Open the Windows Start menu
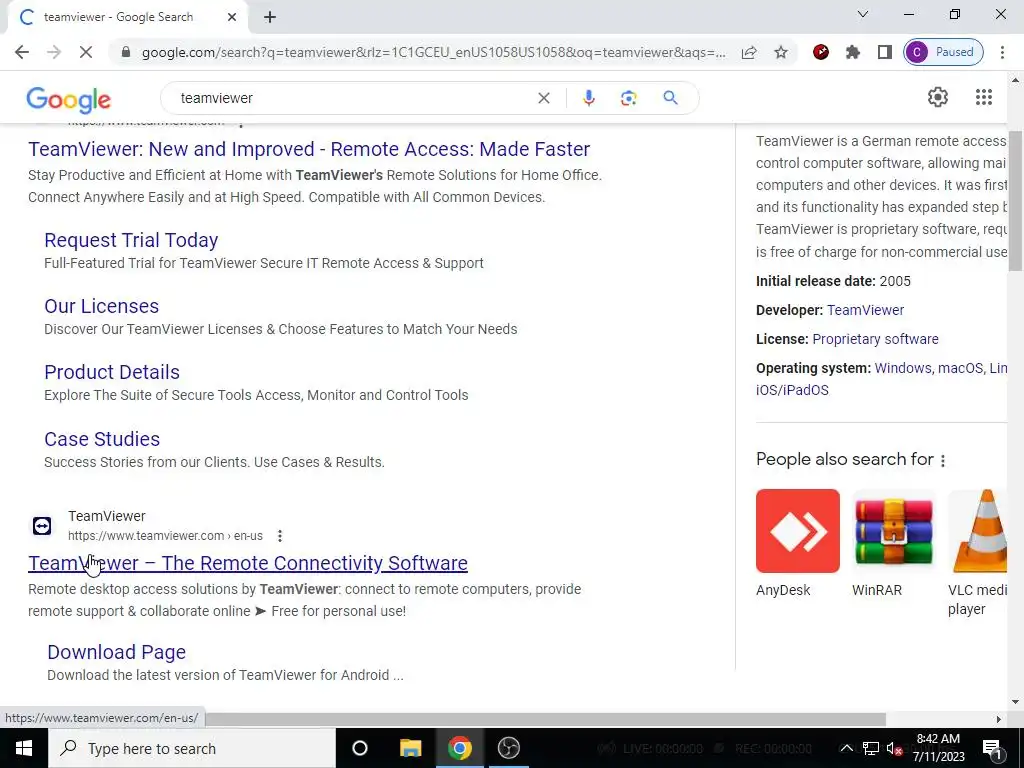The width and height of the screenshot is (1024, 768). coord(24,748)
